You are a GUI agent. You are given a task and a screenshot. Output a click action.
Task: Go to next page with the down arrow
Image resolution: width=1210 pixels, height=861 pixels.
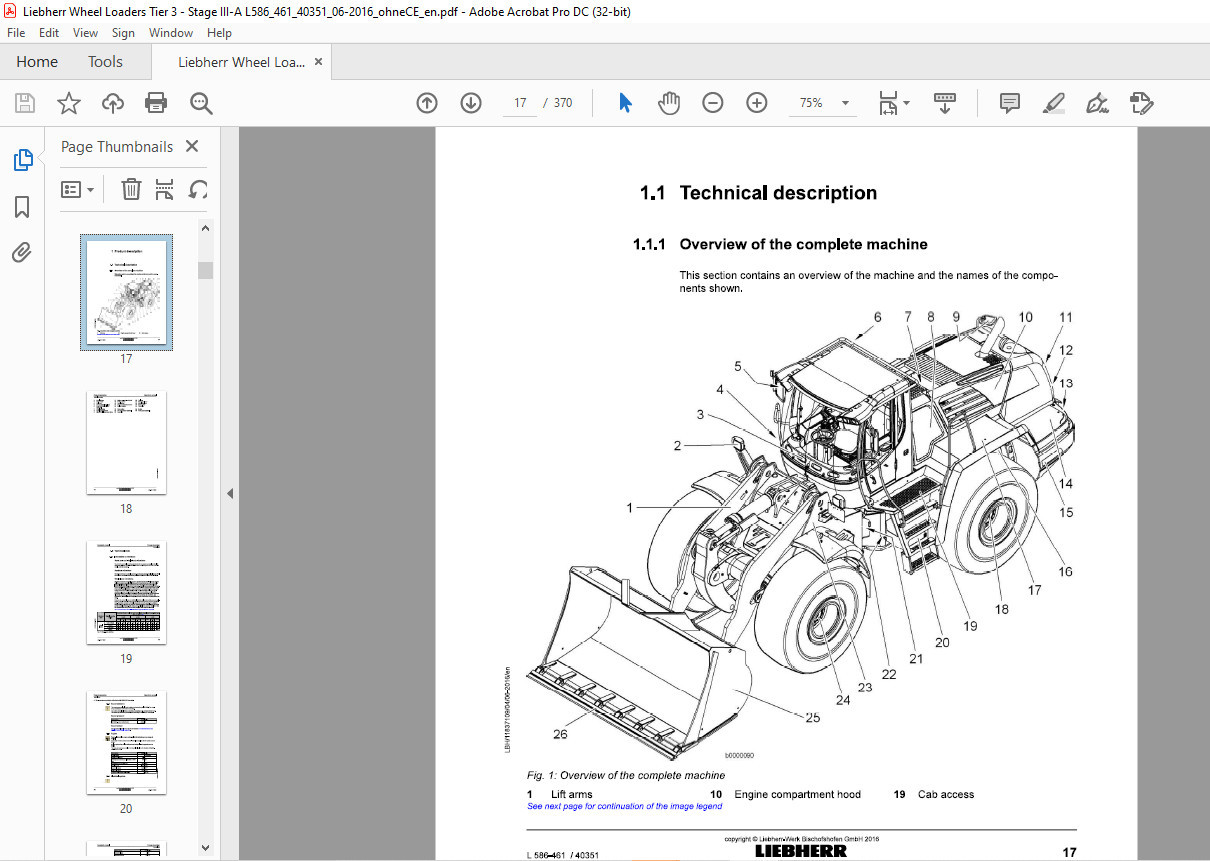471,103
